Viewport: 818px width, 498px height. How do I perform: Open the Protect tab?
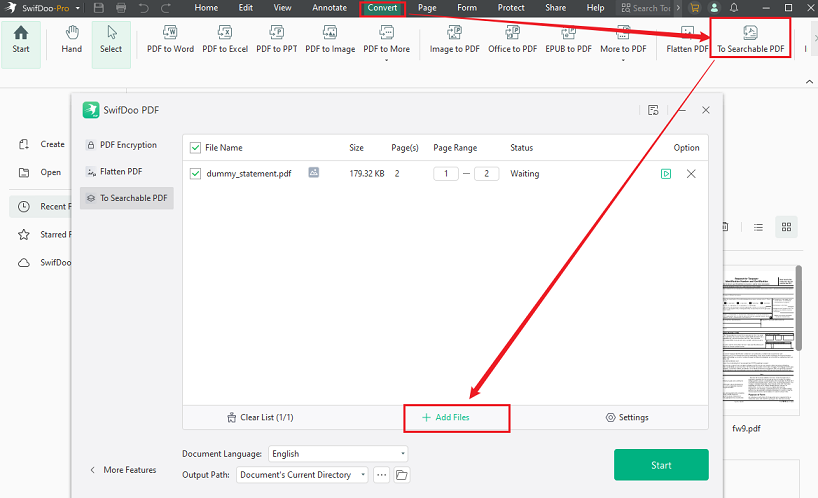tap(511, 8)
